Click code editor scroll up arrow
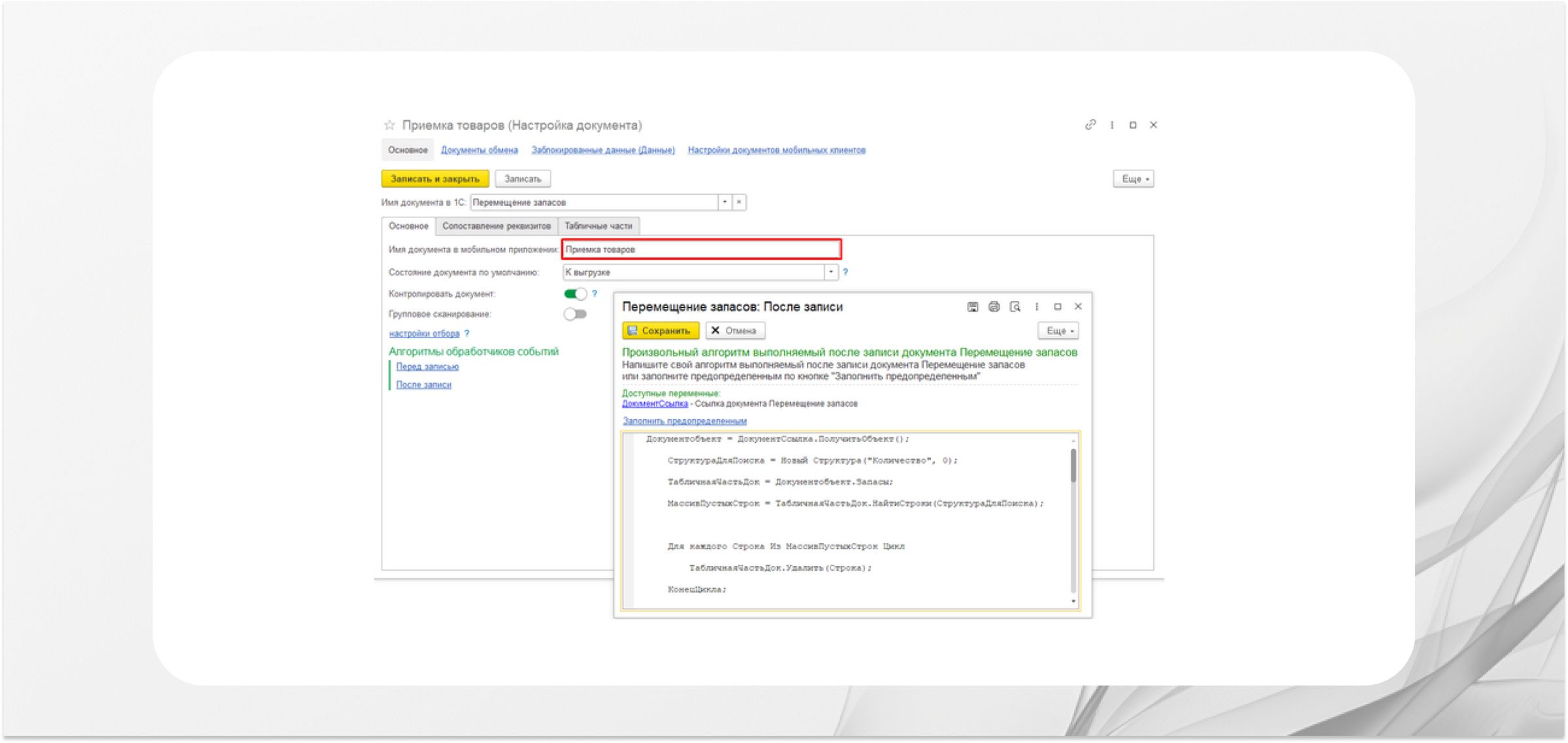The height and width of the screenshot is (743, 1568). click(1073, 441)
